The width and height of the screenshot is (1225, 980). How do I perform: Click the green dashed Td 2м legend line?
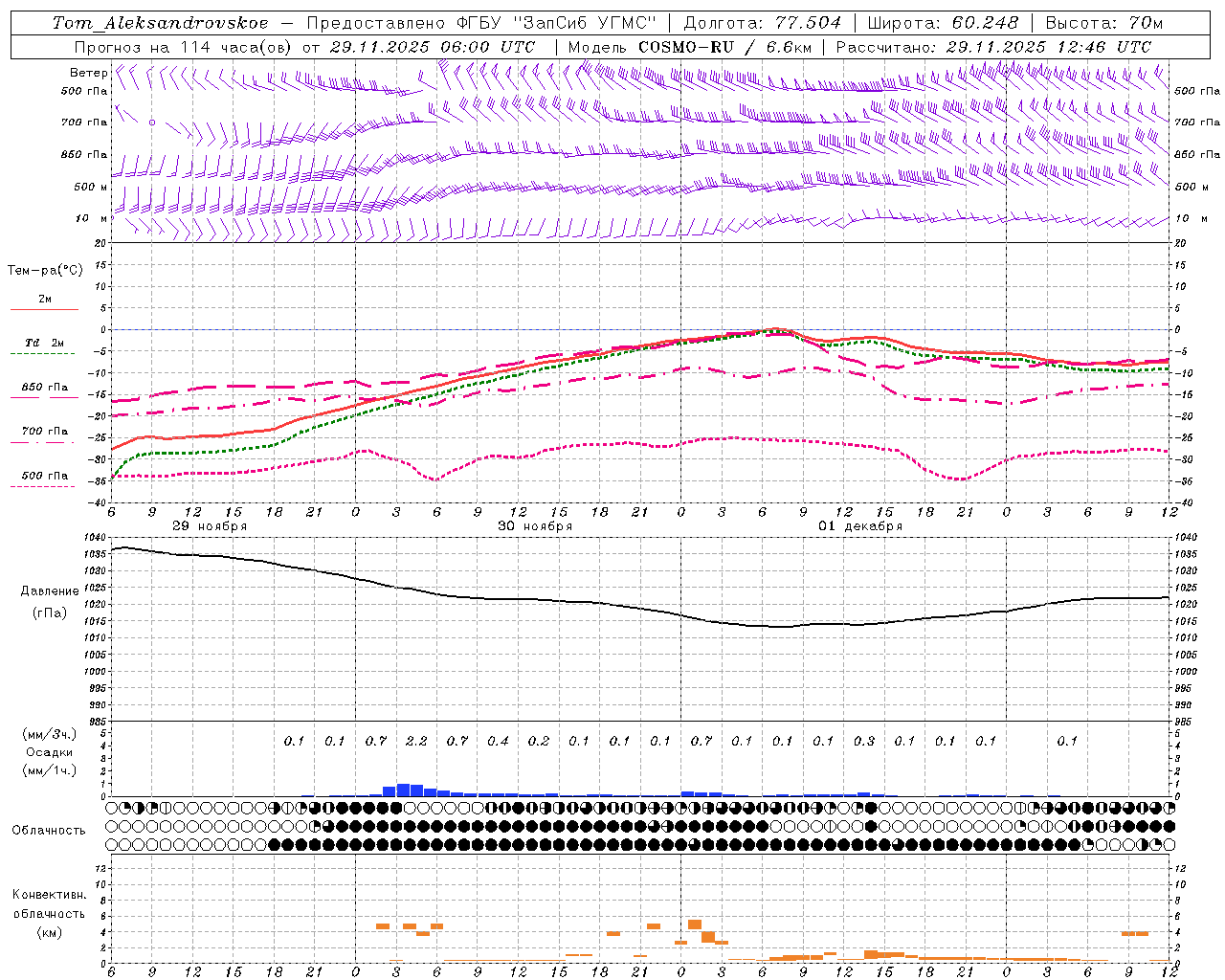42,353
